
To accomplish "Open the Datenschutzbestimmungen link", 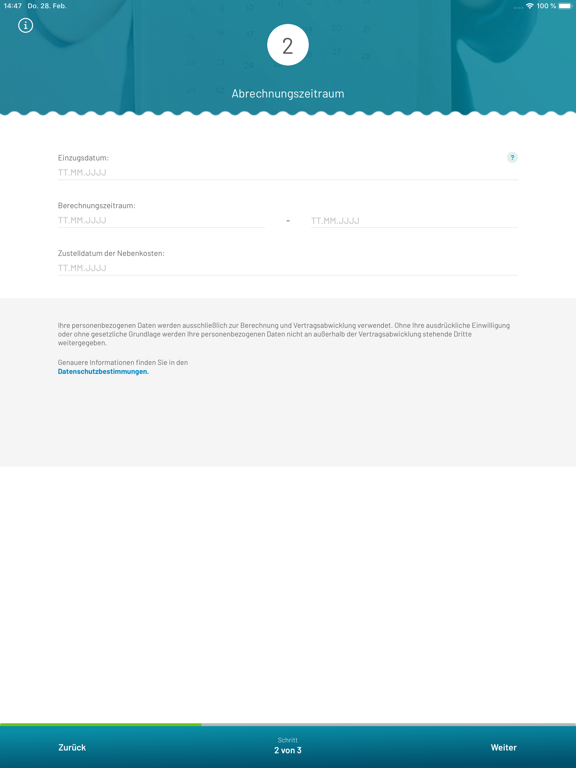I will [103, 371].
